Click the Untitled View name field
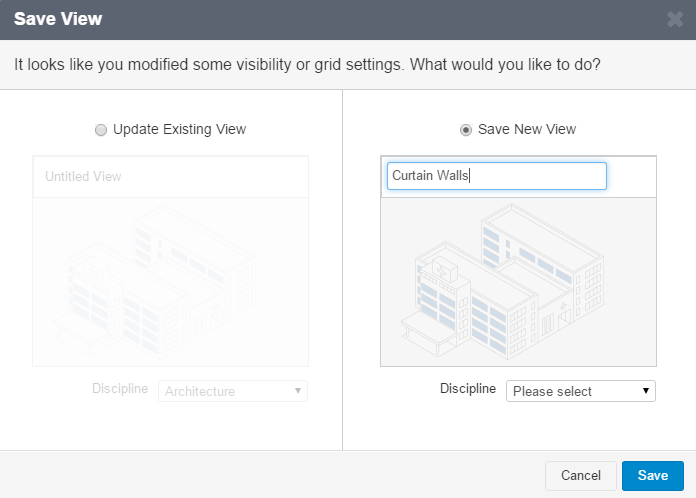The image size is (696, 498). tap(170, 177)
